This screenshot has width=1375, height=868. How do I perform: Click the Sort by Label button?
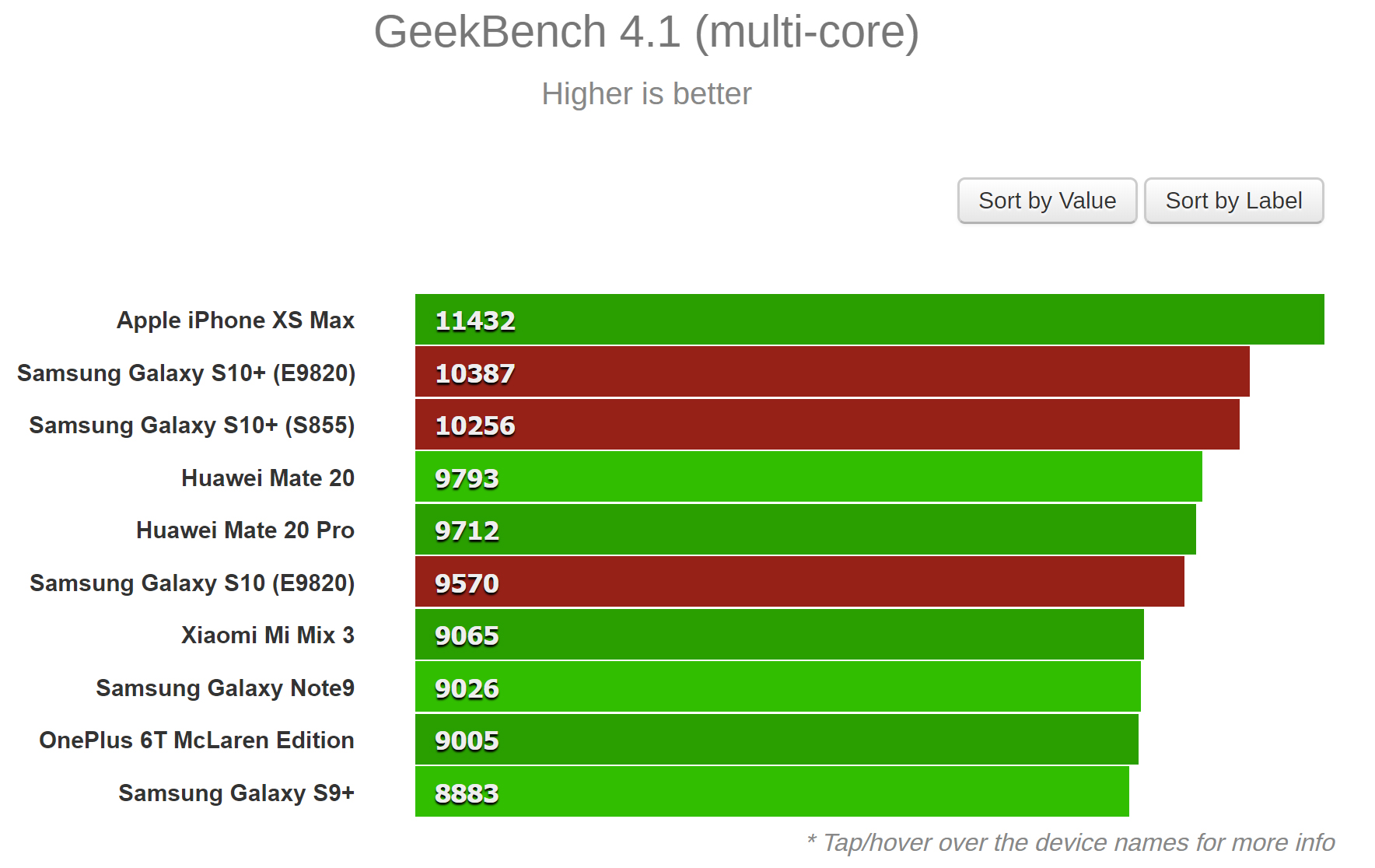click(x=1233, y=201)
